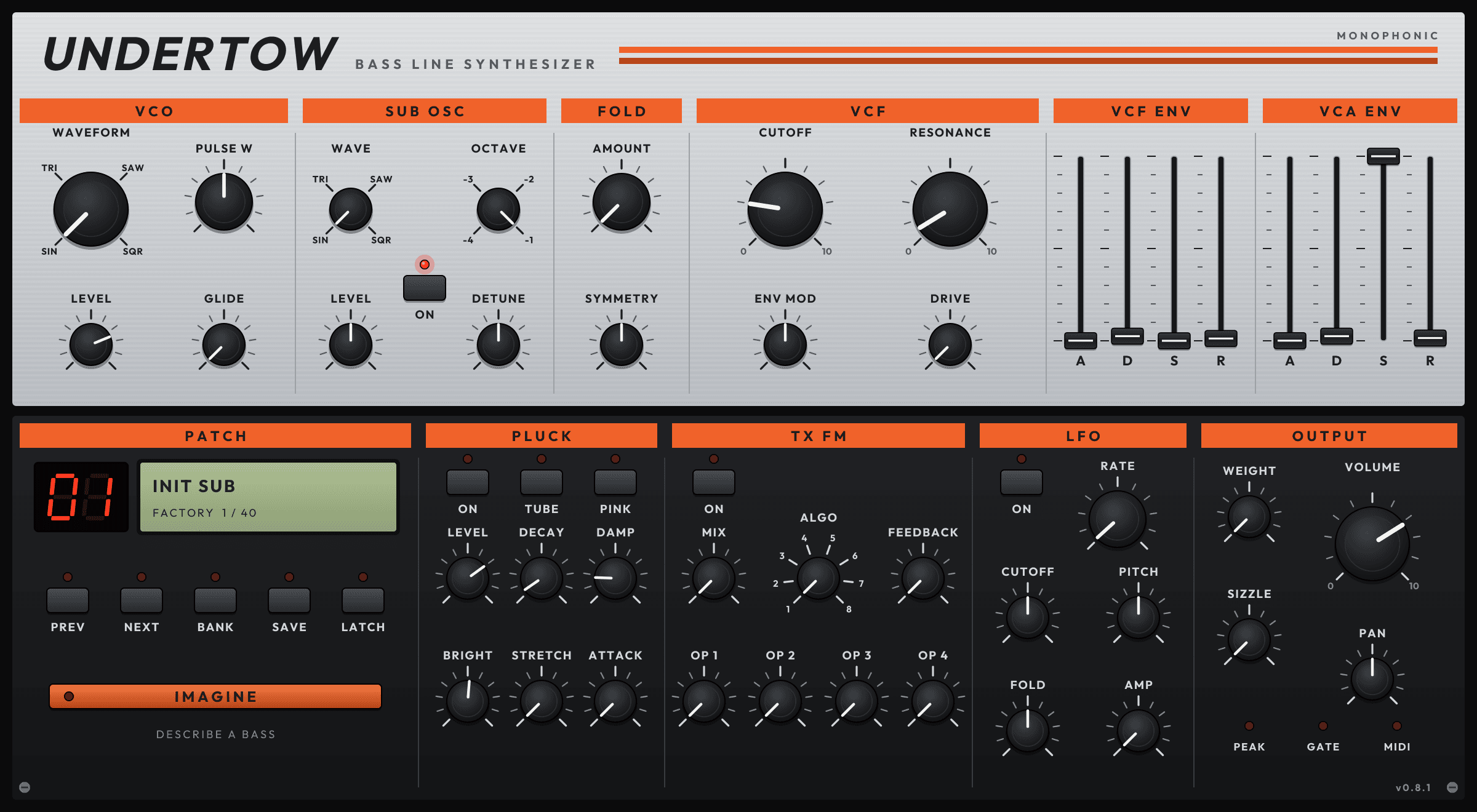Click the OP 3 knob
1477x812 pixels.
857,701
